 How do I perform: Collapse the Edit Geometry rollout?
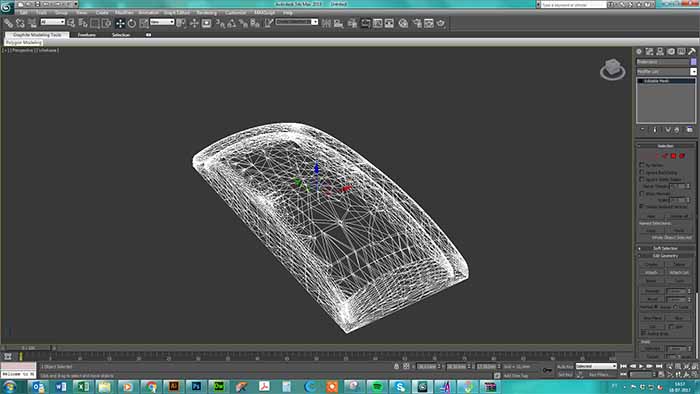click(x=665, y=256)
